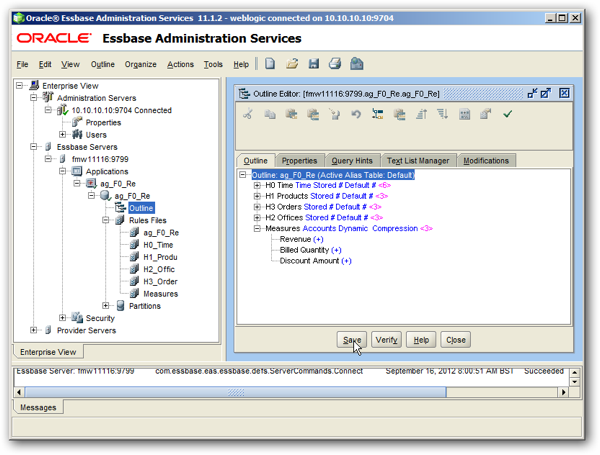This screenshot has width=600, height=455.
Task: Collapse the Rules Files node
Action: click(x=106, y=220)
